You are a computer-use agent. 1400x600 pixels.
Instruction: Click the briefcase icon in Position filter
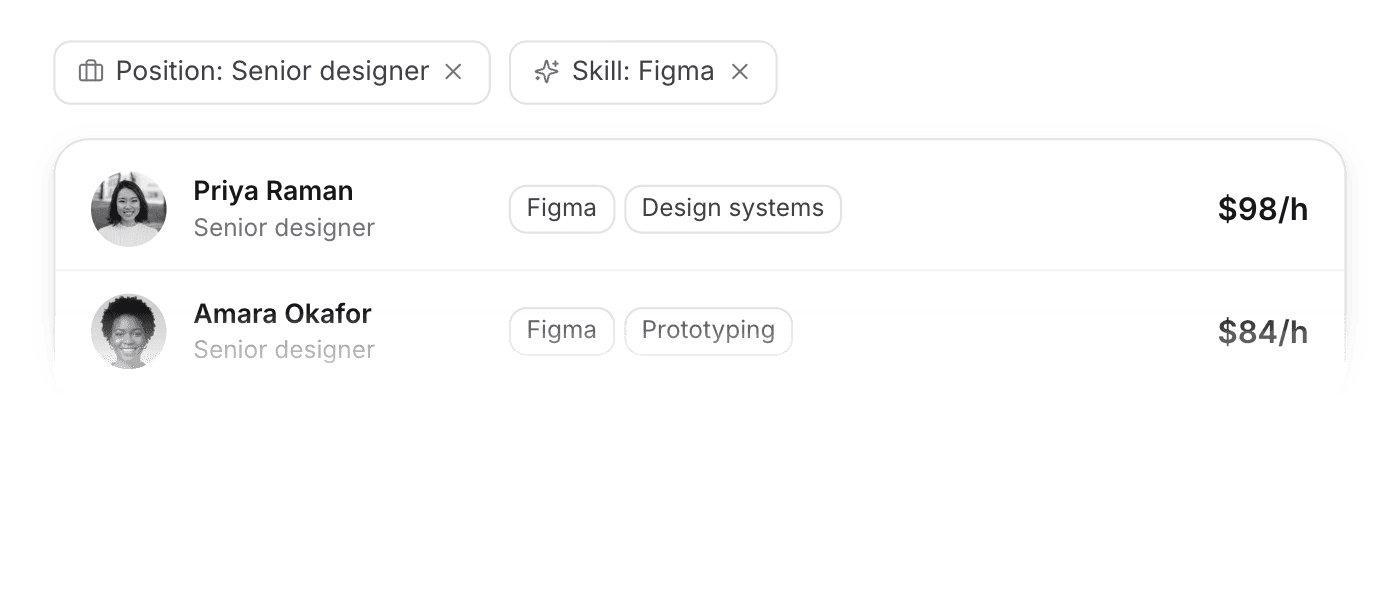[x=91, y=72]
